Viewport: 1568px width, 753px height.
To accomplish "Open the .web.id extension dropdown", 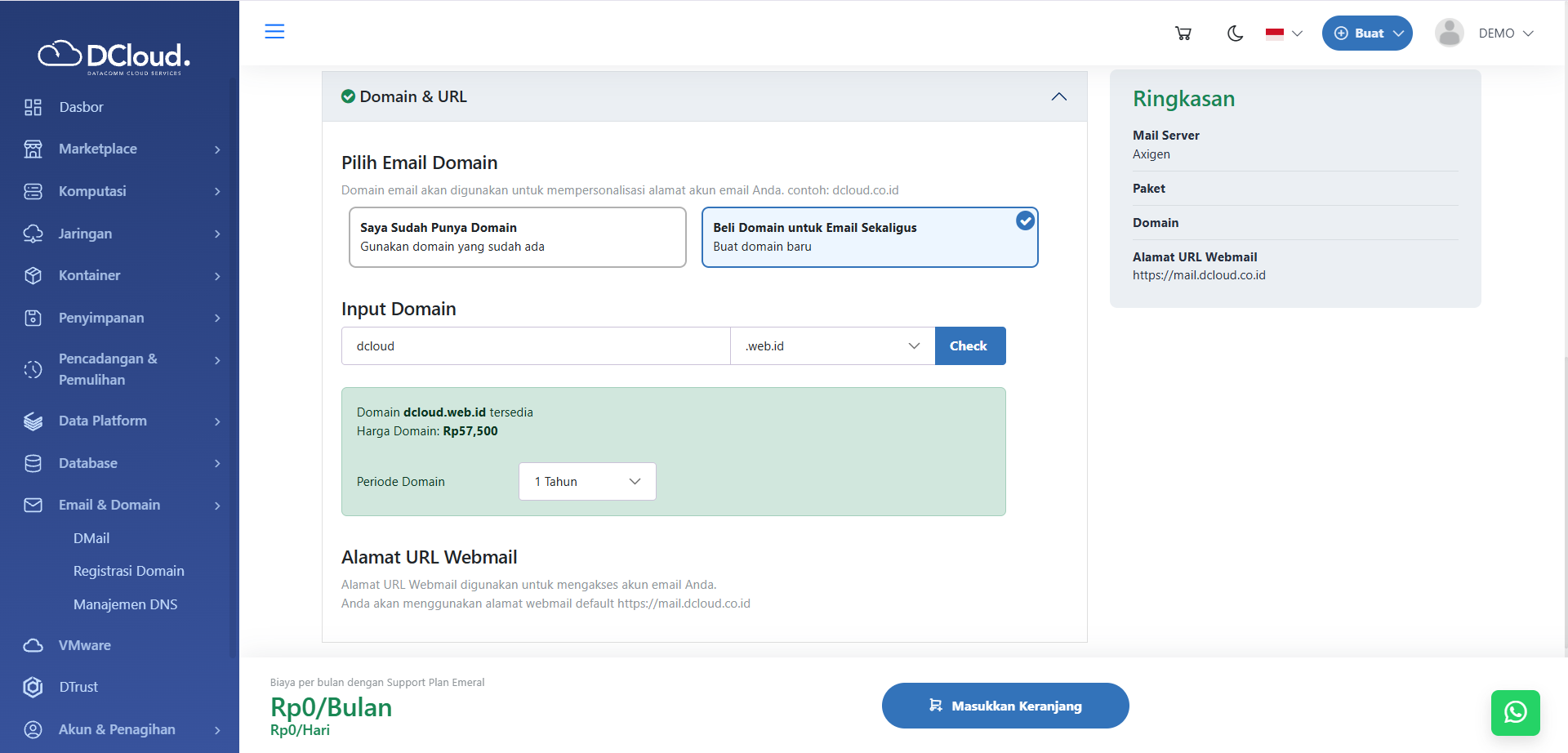I will 832,346.
